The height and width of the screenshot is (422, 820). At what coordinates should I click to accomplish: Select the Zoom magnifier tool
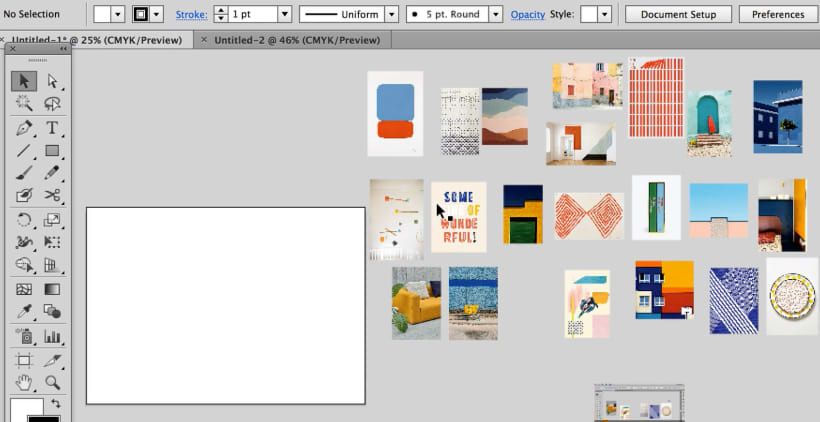coord(52,382)
